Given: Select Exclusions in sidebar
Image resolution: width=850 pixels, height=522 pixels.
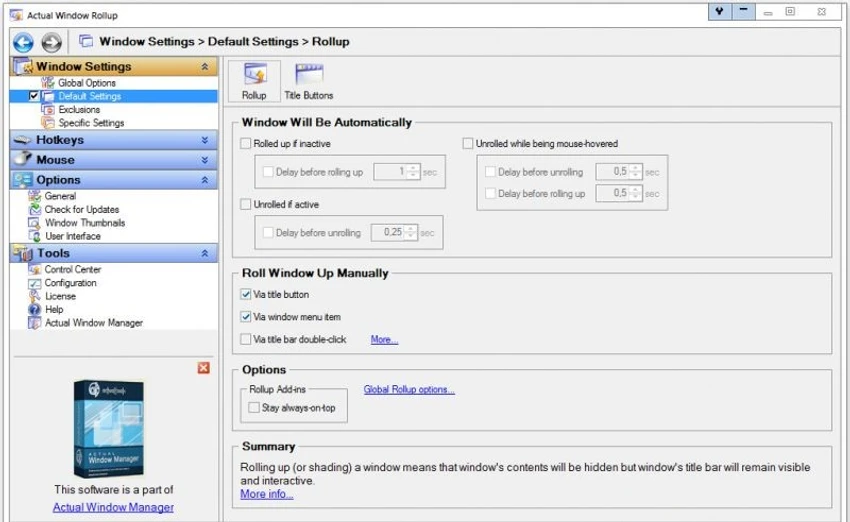Looking at the screenshot, I should 79,109.
